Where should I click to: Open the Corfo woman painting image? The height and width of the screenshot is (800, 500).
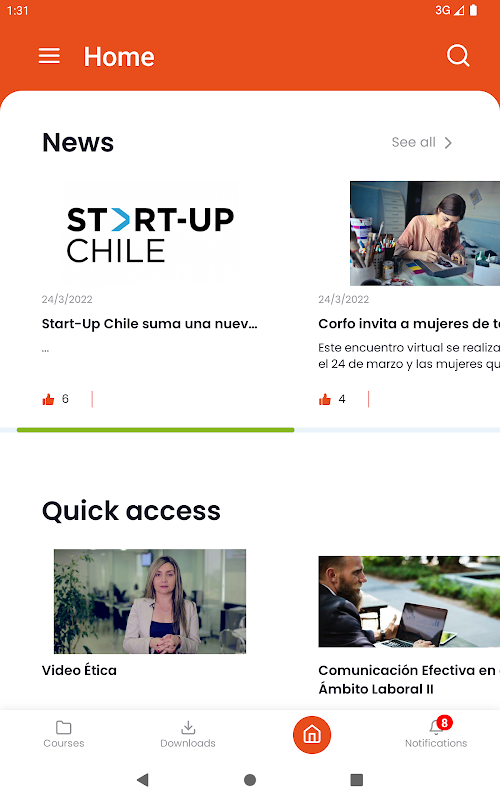point(424,233)
